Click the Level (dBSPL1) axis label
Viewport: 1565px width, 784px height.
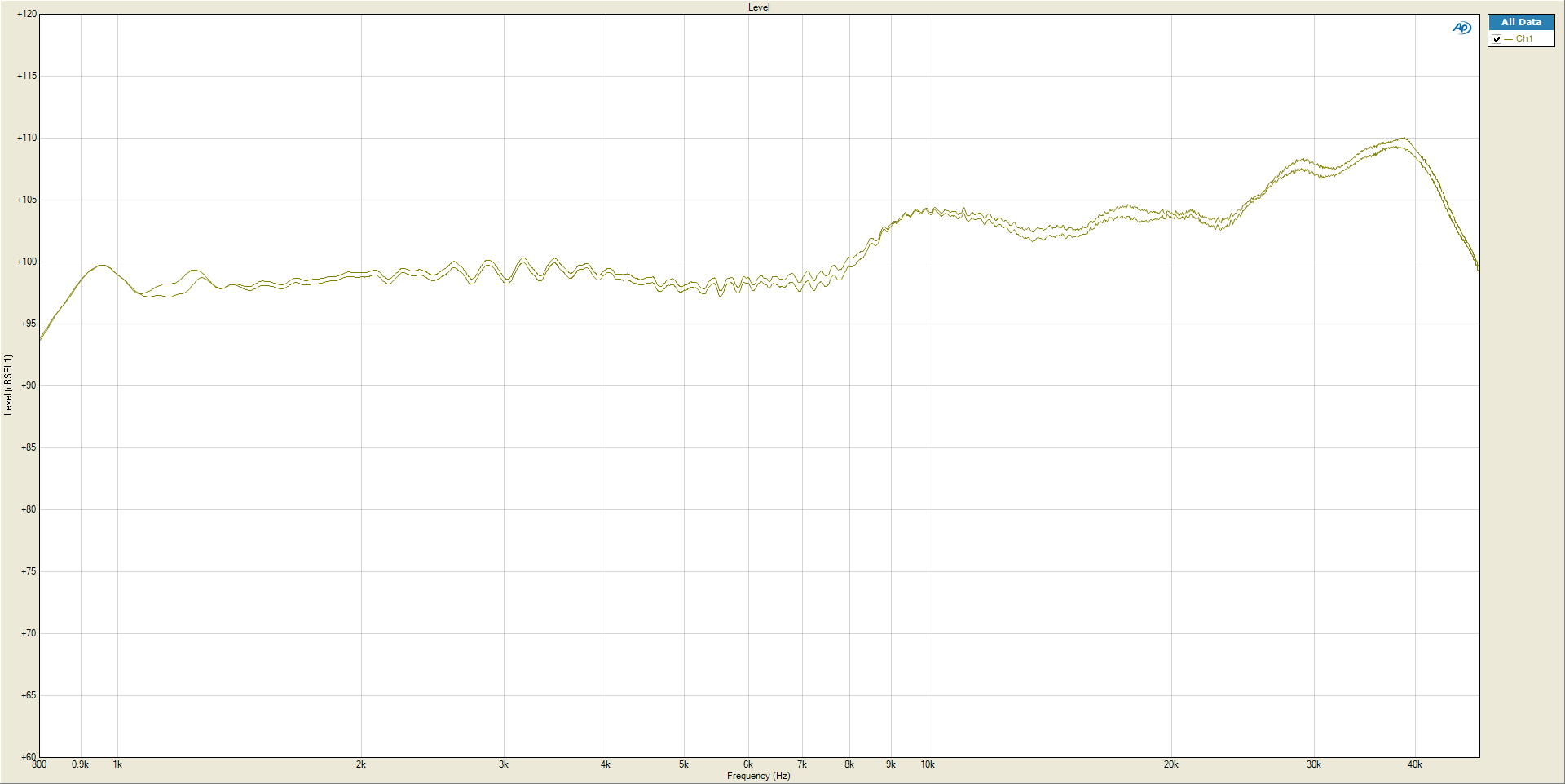(8, 385)
